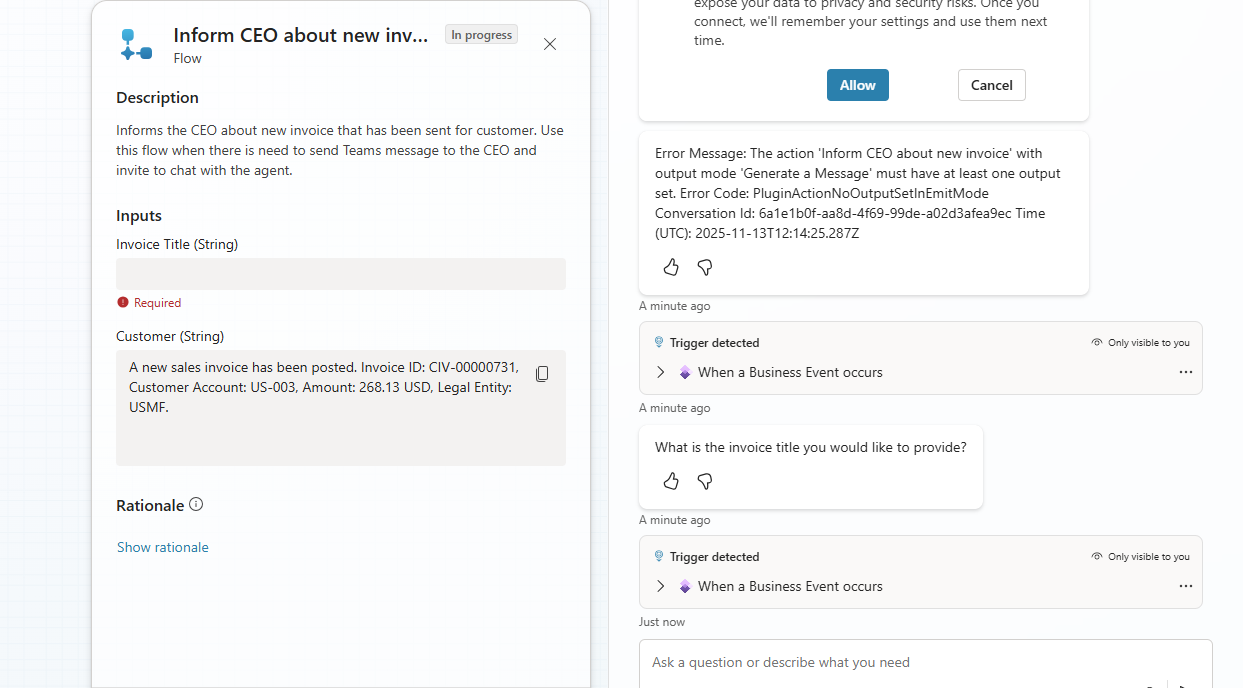Viewport: 1243px width, 688px height.
Task: Click the Rationale info icon
Action: [x=196, y=504]
